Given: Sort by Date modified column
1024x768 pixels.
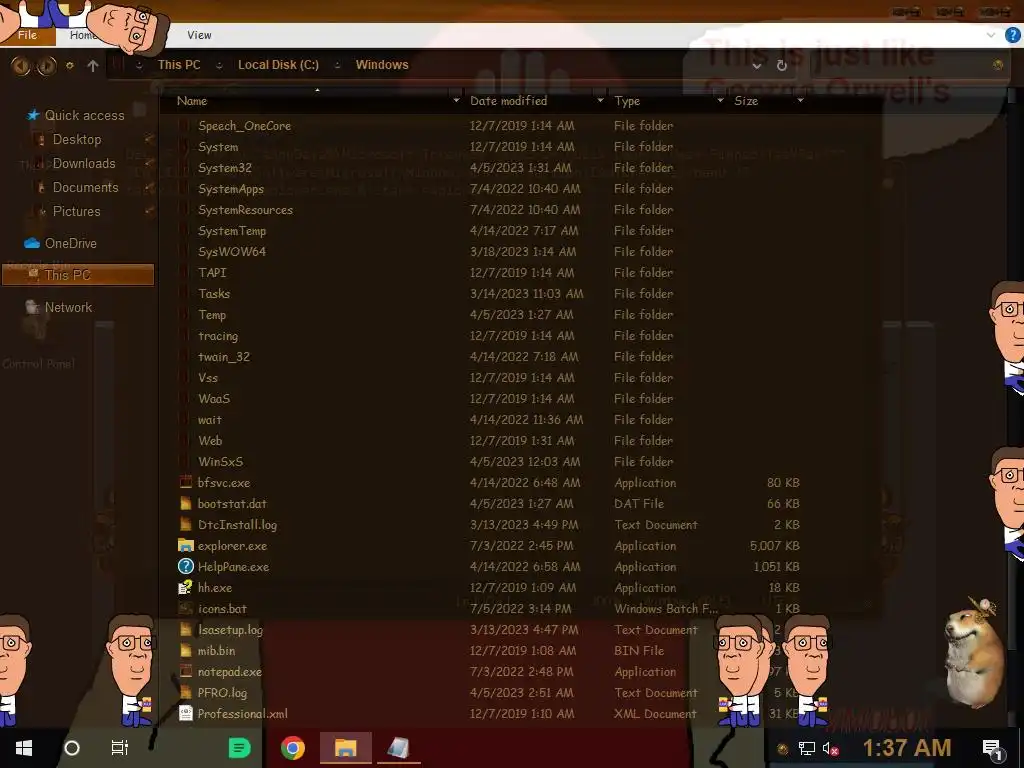Looking at the screenshot, I should 509,101.
